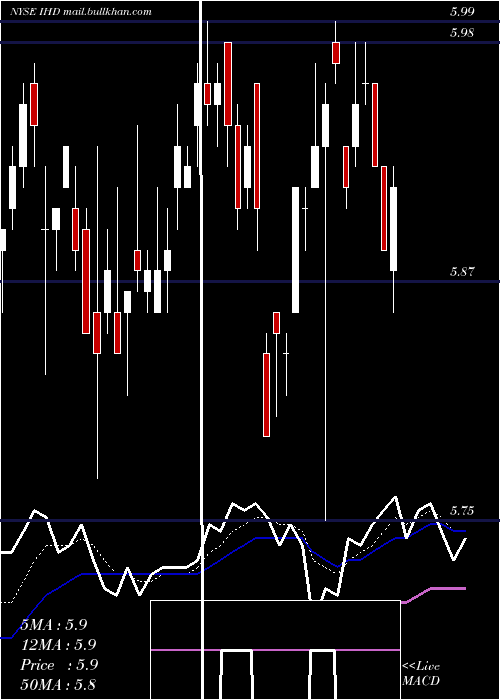Viewport: 500px width, 700px height.
Task: Click the 5.99 price level label
Action: (x=462, y=12)
